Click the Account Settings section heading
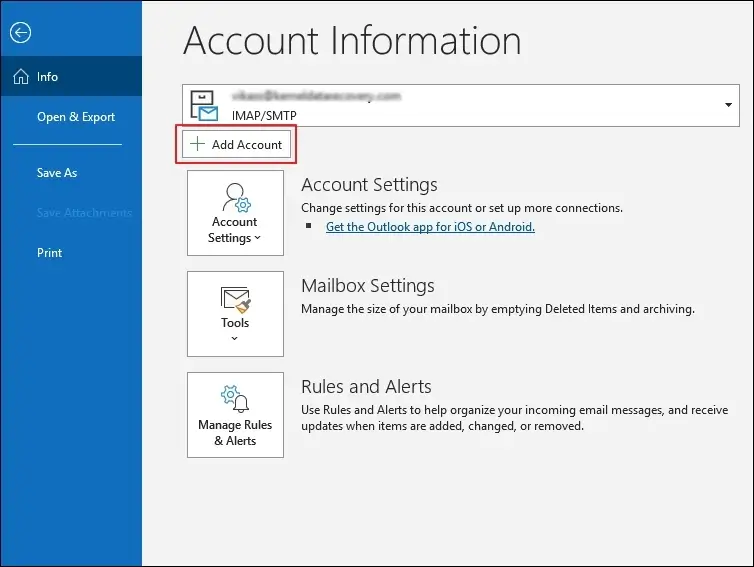 [369, 185]
